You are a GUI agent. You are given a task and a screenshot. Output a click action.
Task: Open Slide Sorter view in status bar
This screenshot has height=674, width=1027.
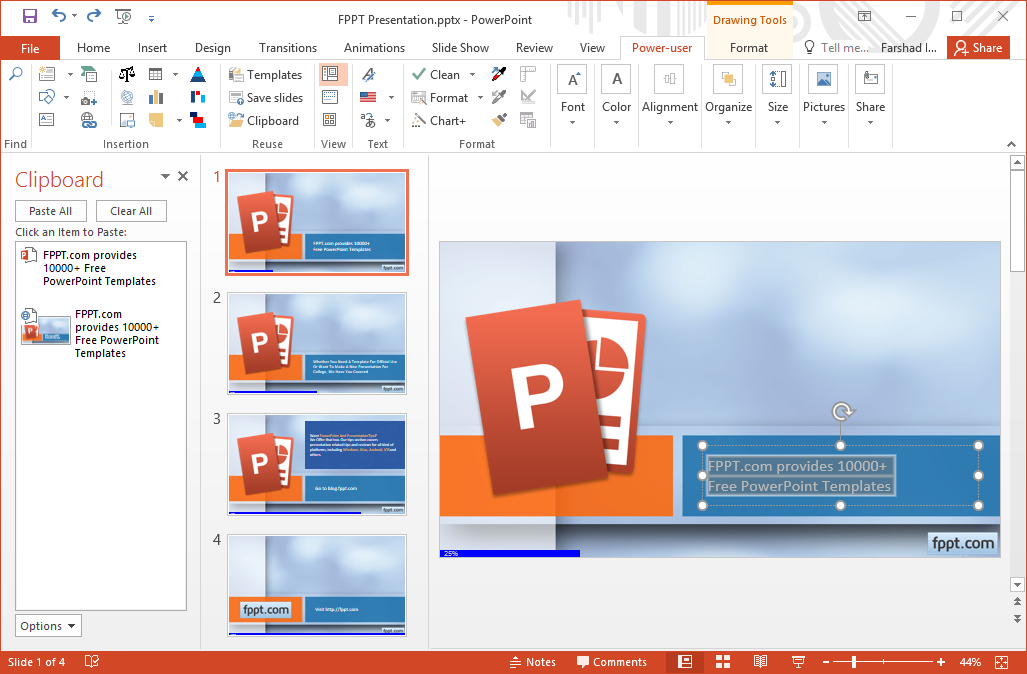point(723,662)
